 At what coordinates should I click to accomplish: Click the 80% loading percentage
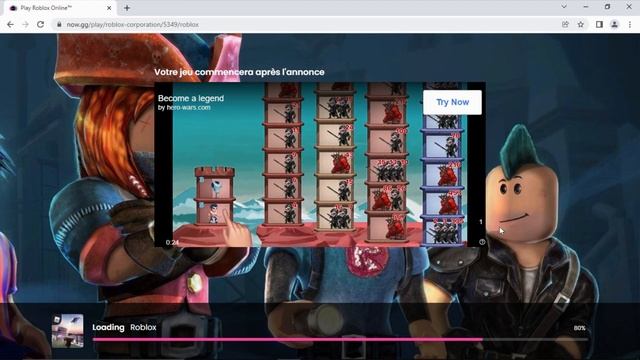pos(580,328)
